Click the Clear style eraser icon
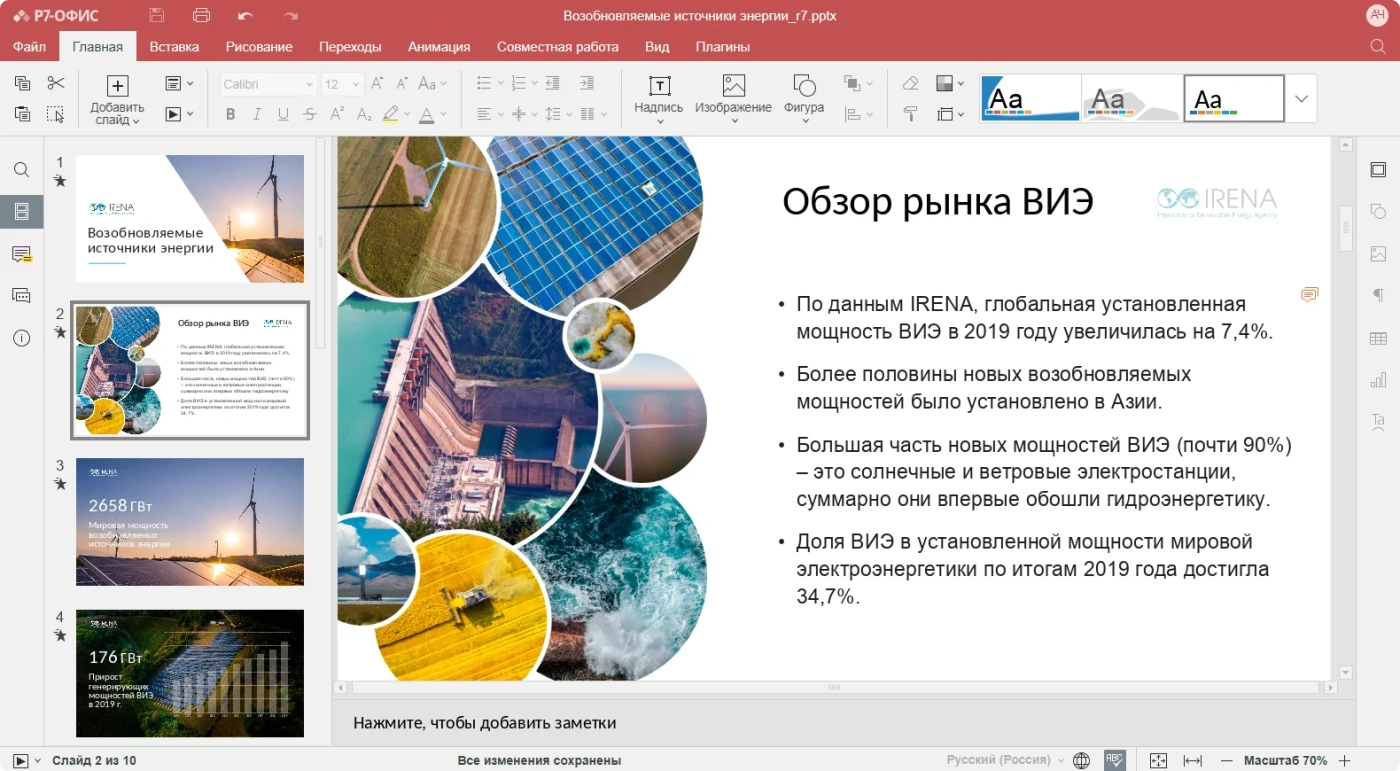The height and width of the screenshot is (771, 1400). (x=911, y=83)
